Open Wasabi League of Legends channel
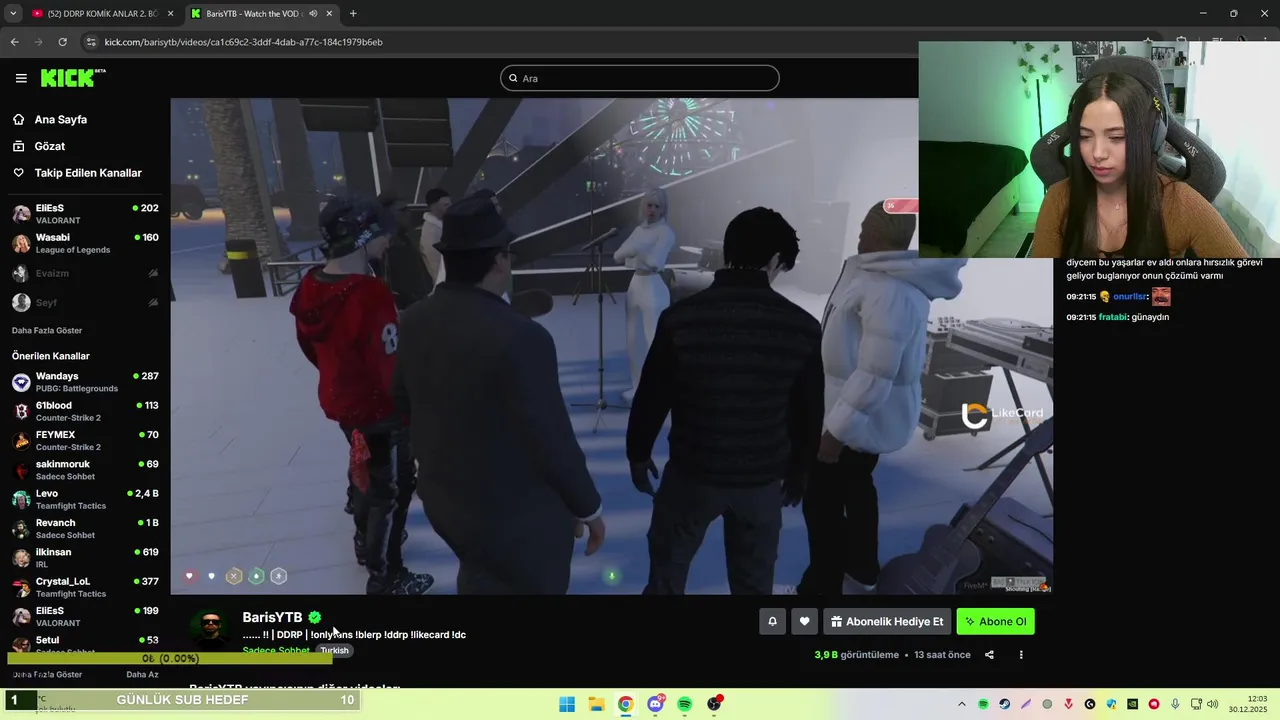 coord(85,243)
